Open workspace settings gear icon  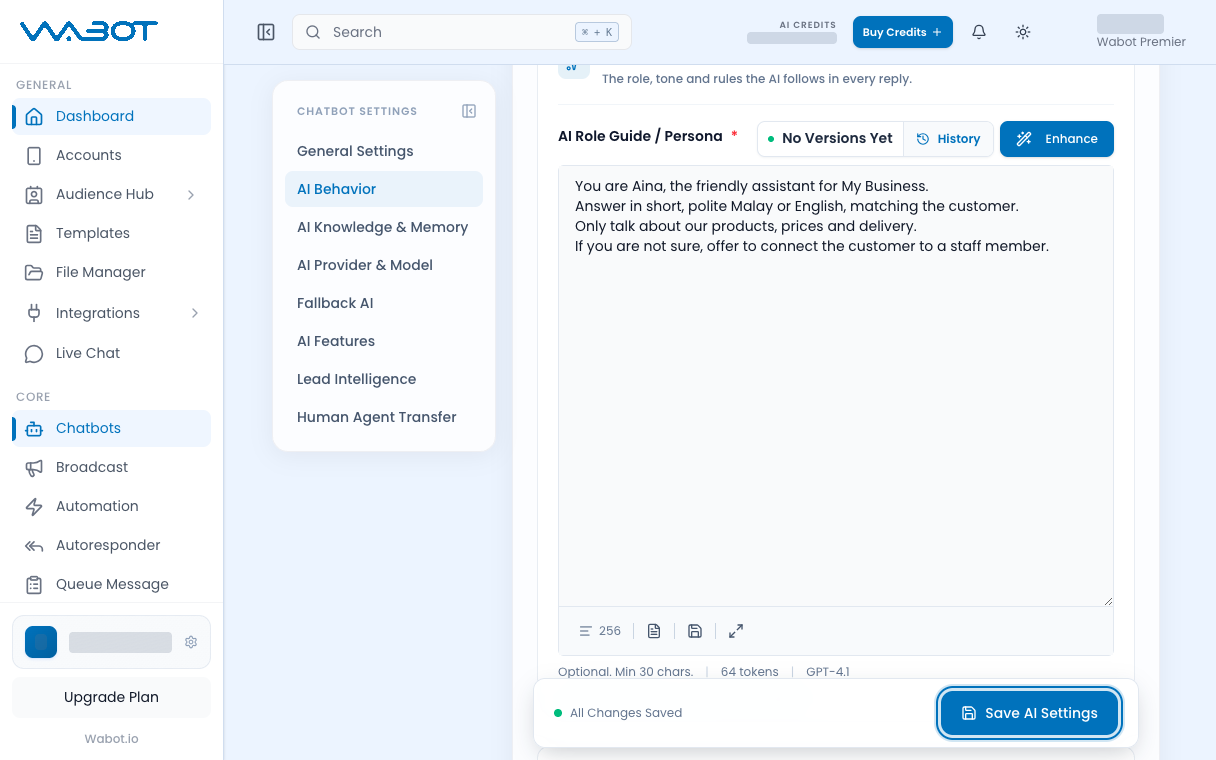(191, 642)
